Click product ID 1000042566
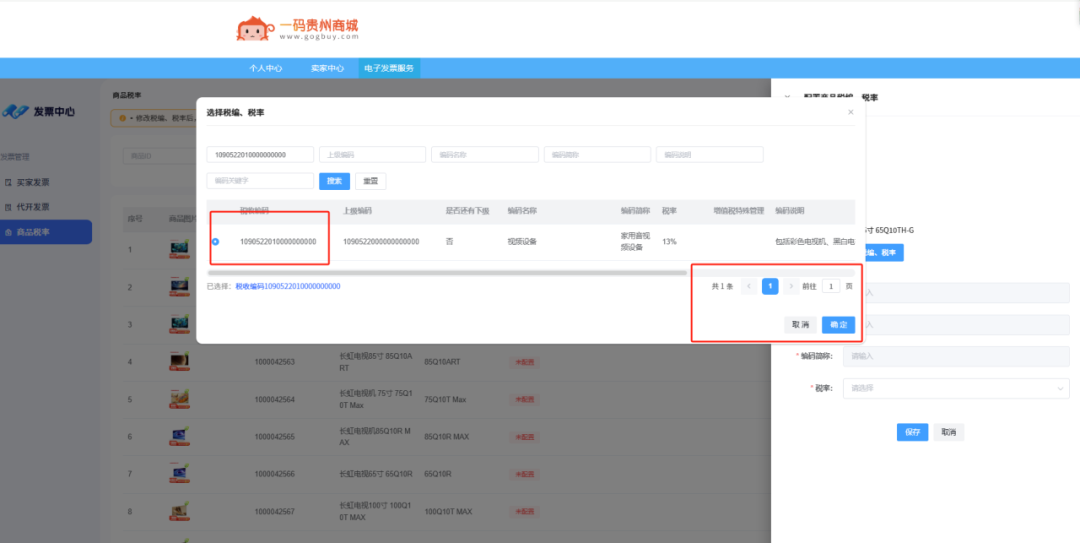1080x543 pixels. coord(274,474)
